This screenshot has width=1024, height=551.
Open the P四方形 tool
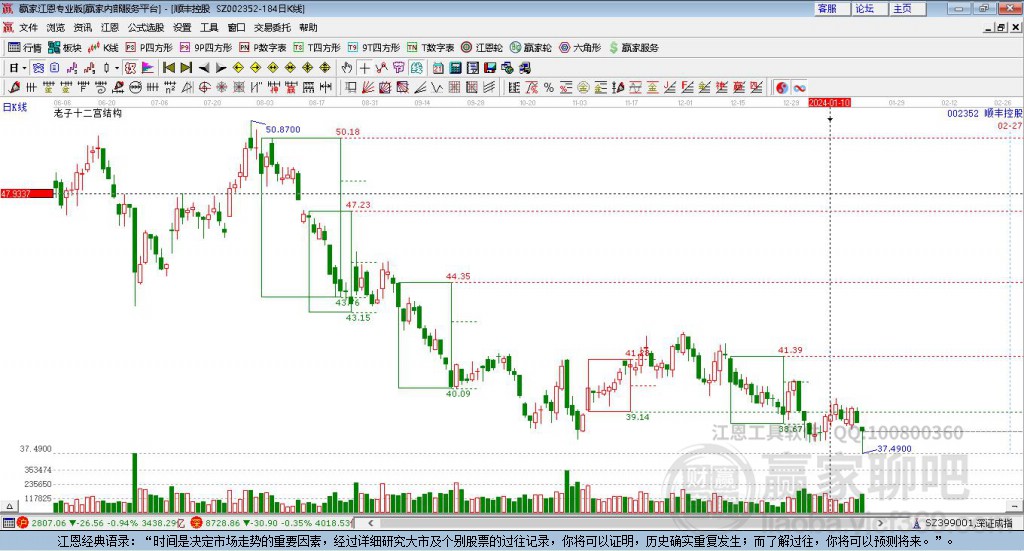(149, 48)
